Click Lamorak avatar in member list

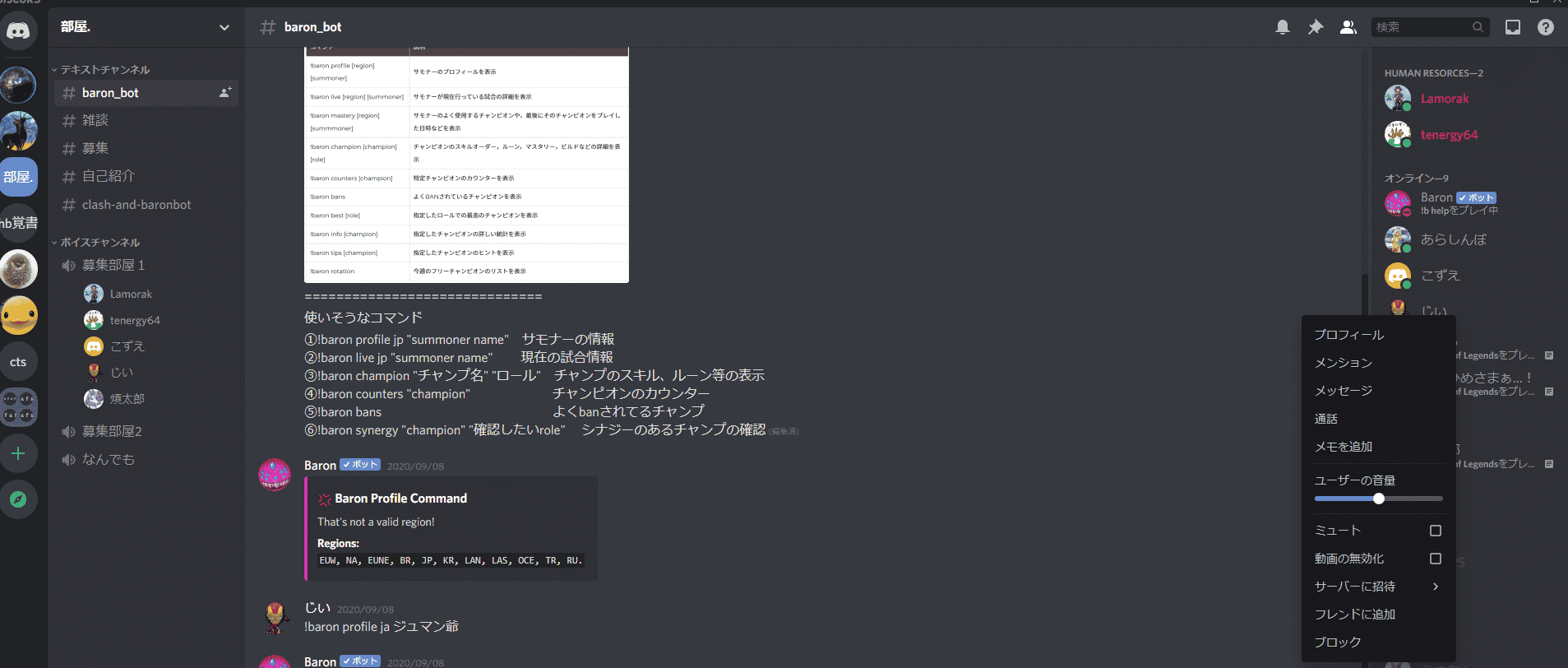pos(1398,99)
